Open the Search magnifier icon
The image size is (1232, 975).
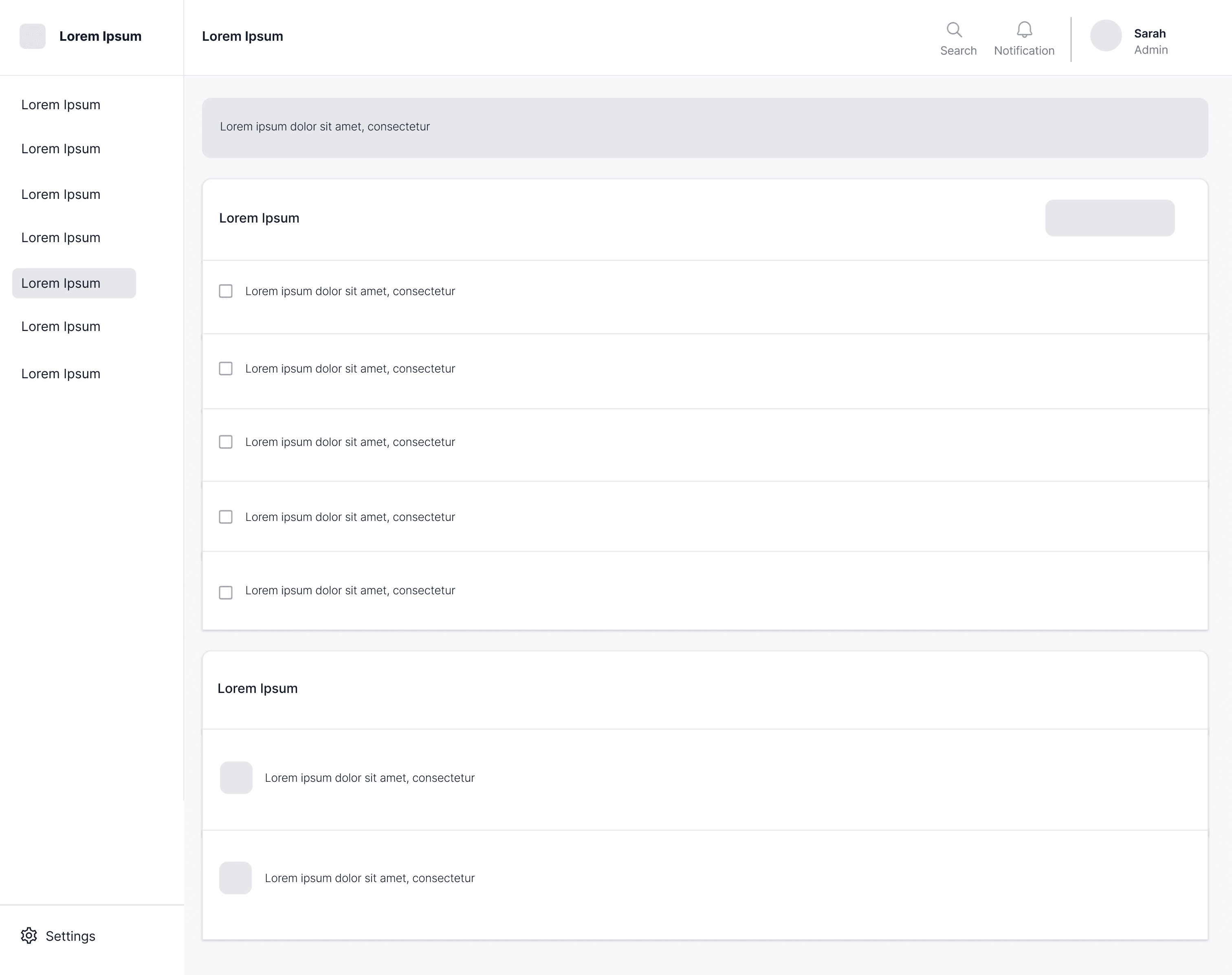pos(954,29)
